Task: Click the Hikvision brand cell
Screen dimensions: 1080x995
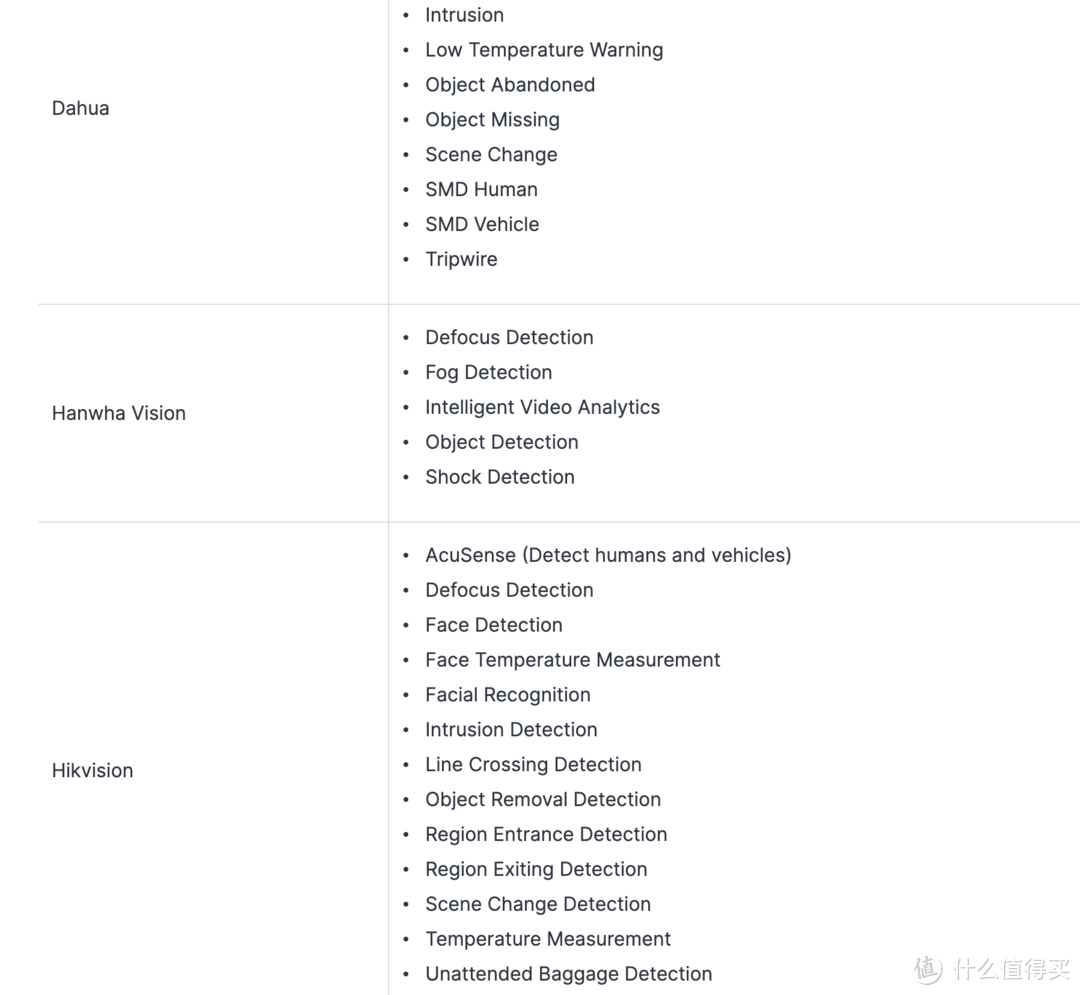Action: [x=92, y=770]
